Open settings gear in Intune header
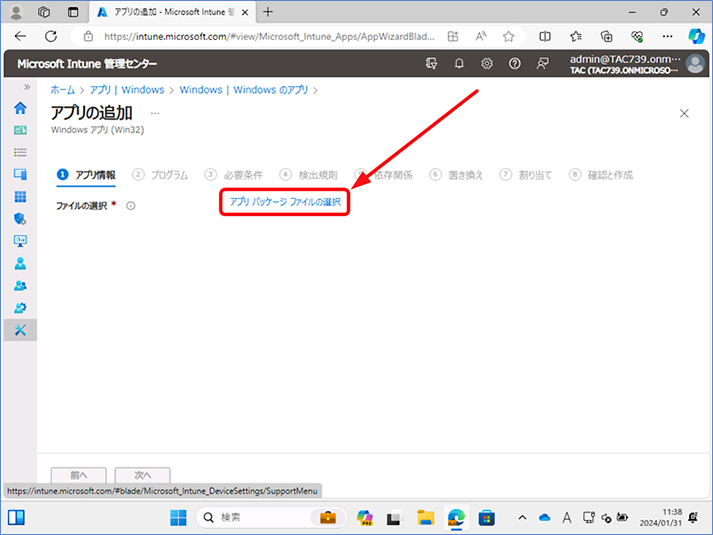The height and width of the screenshot is (535, 713). coord(487,64)
